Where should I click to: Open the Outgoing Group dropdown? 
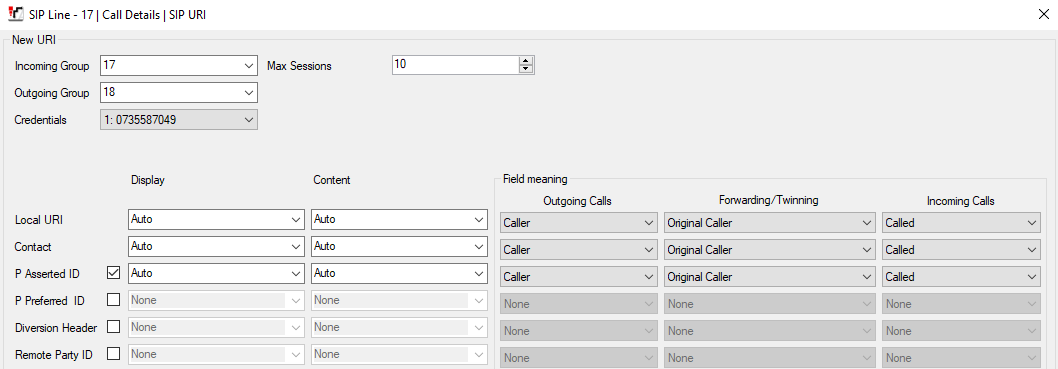tap(178, 92)
